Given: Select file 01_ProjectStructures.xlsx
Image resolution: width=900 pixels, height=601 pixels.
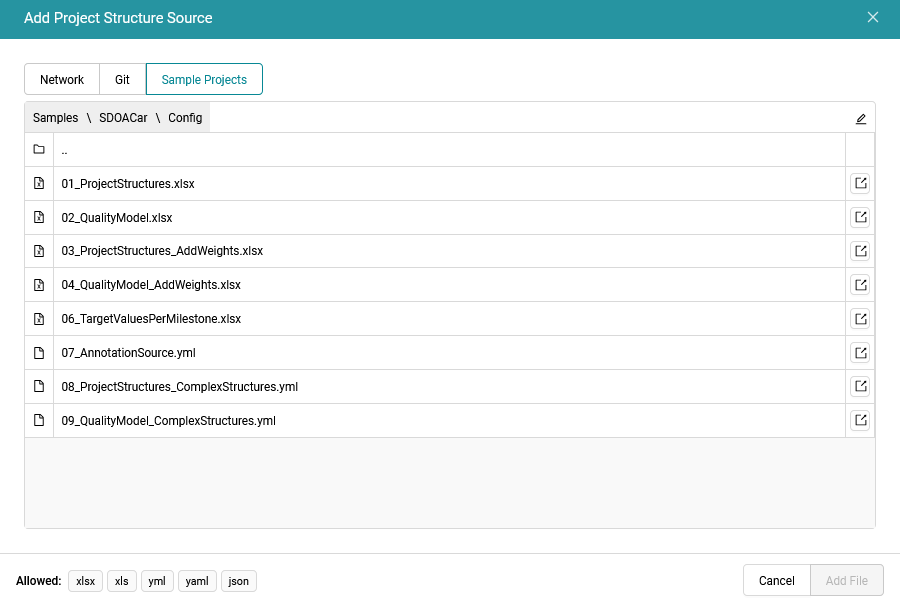Looking at the screenshot, I should [449, 184].
